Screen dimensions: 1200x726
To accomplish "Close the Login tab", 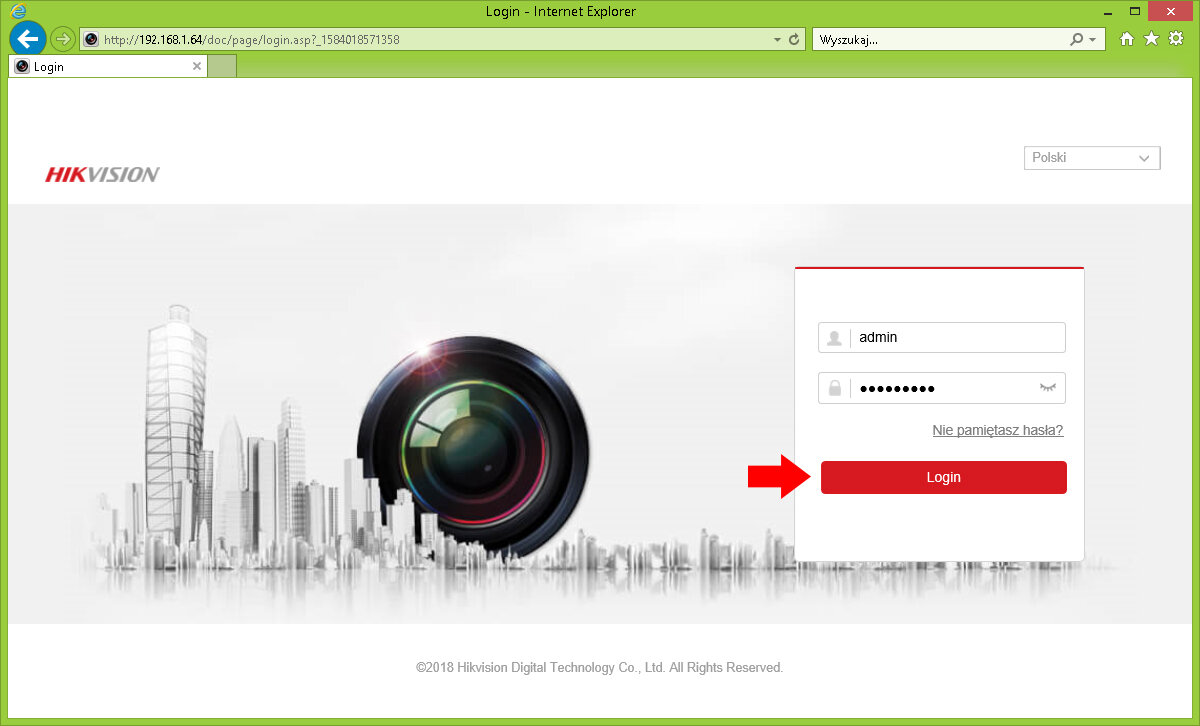I will click(197, 67).
